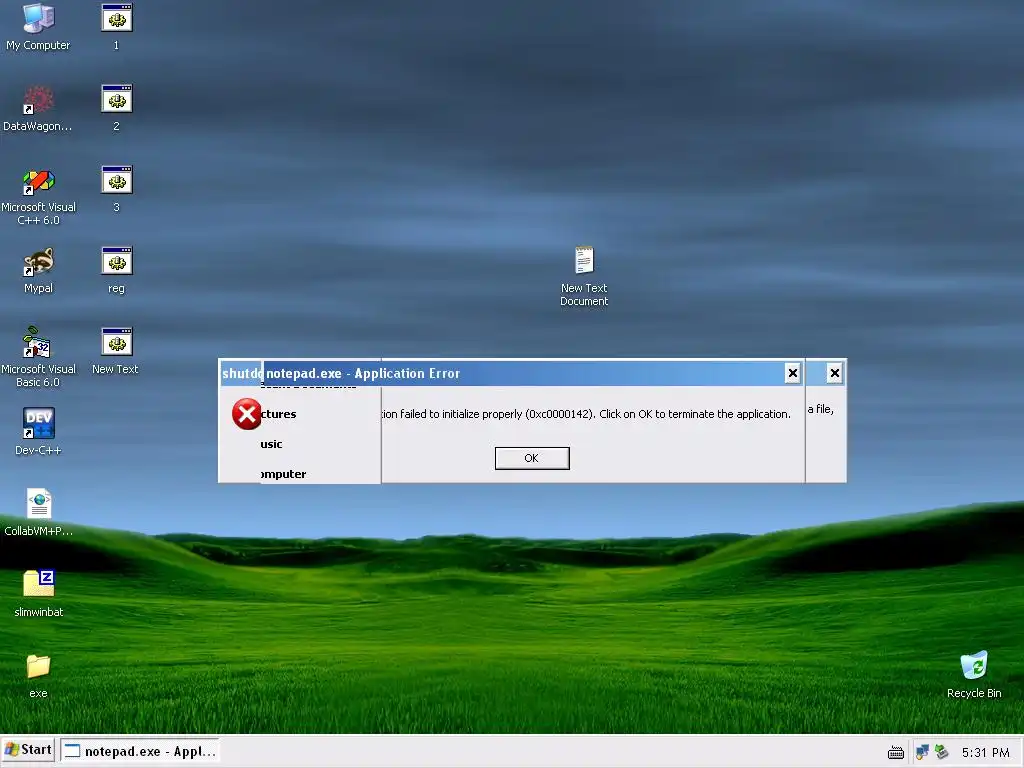Close the background shutdown dialog window
The height and width of the screenshot is (768, 1024).
[835, 373]
